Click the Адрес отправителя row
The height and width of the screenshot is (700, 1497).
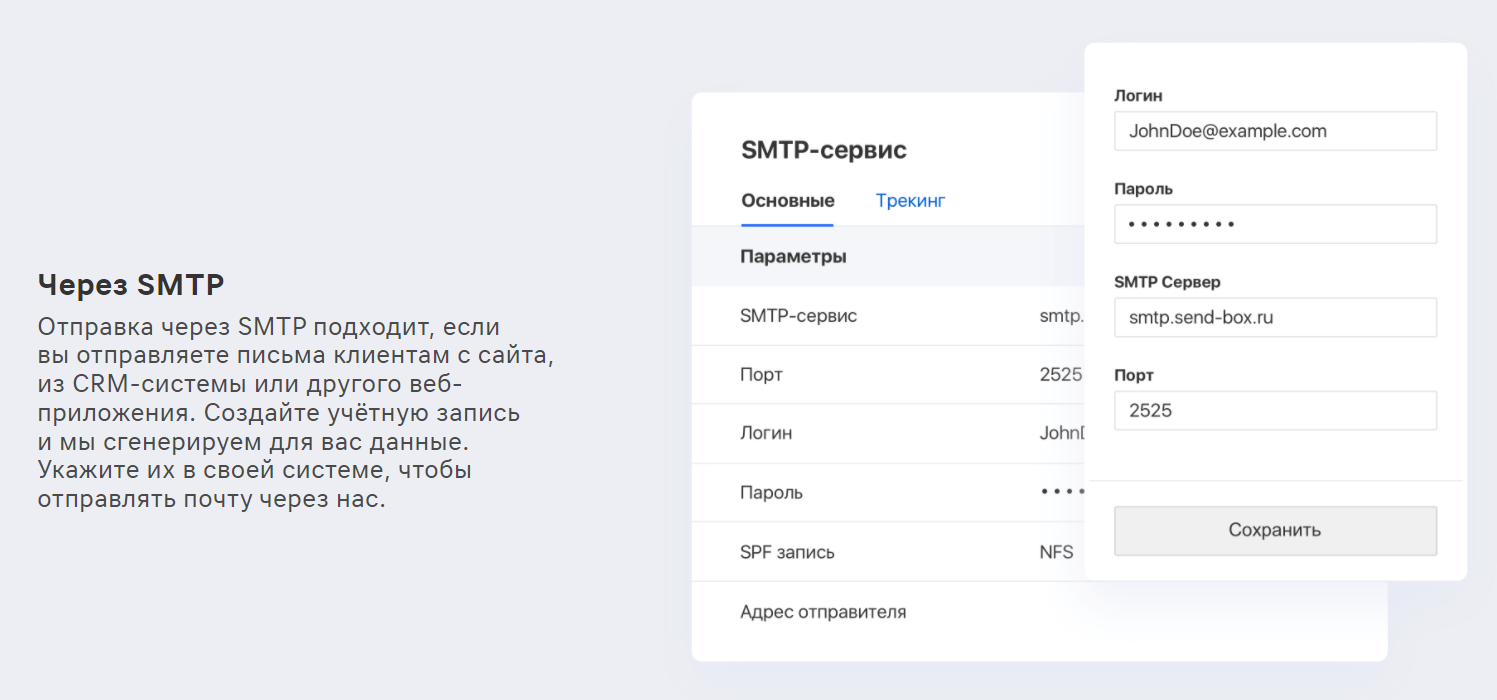click(x=890, y=610)
